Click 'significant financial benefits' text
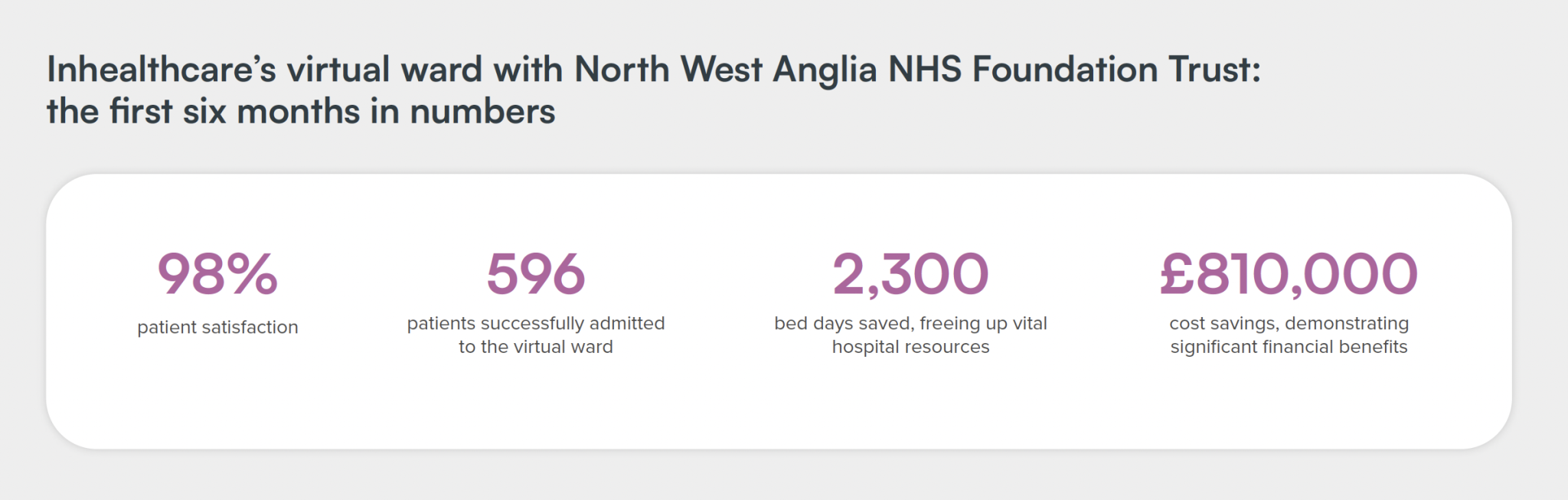The height and width of the screenshot is (500, 1568). tap(1289, 347)
